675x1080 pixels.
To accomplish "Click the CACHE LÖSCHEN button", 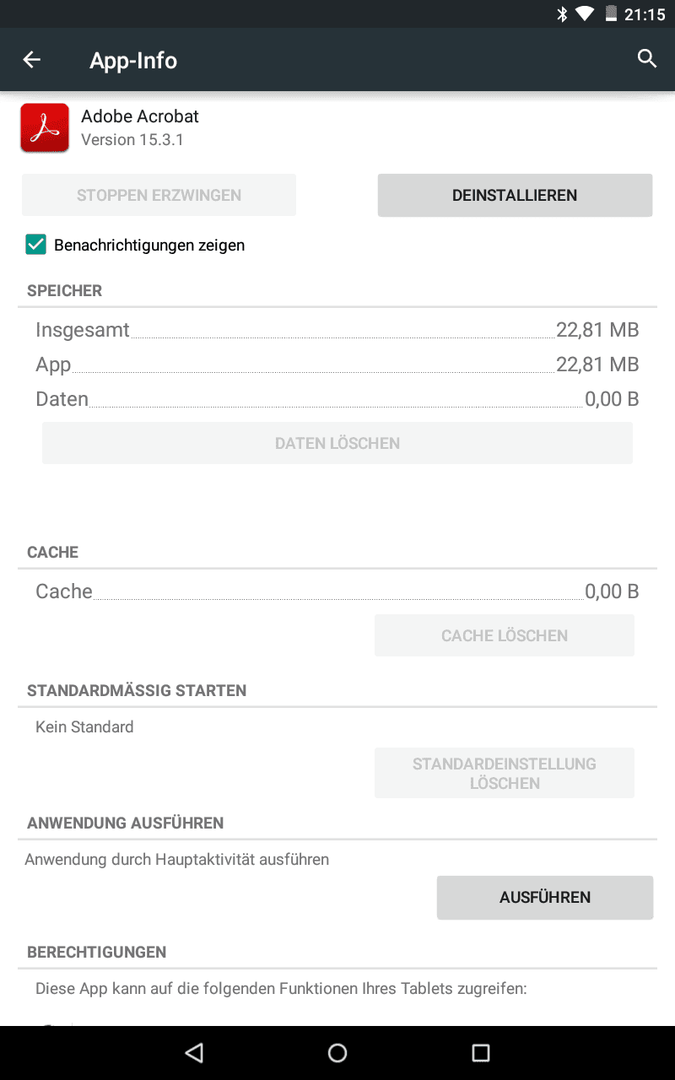I will [x=504, y=635].
